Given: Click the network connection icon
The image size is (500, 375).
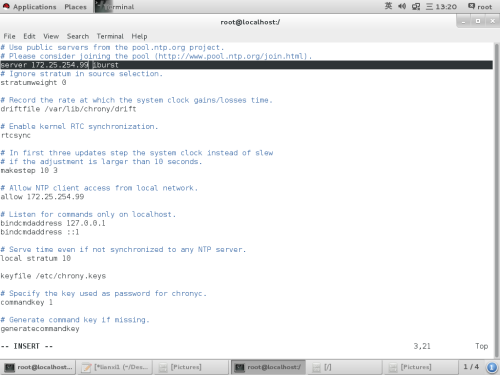Looking at the screenshot, I should [x=416, y=6].
